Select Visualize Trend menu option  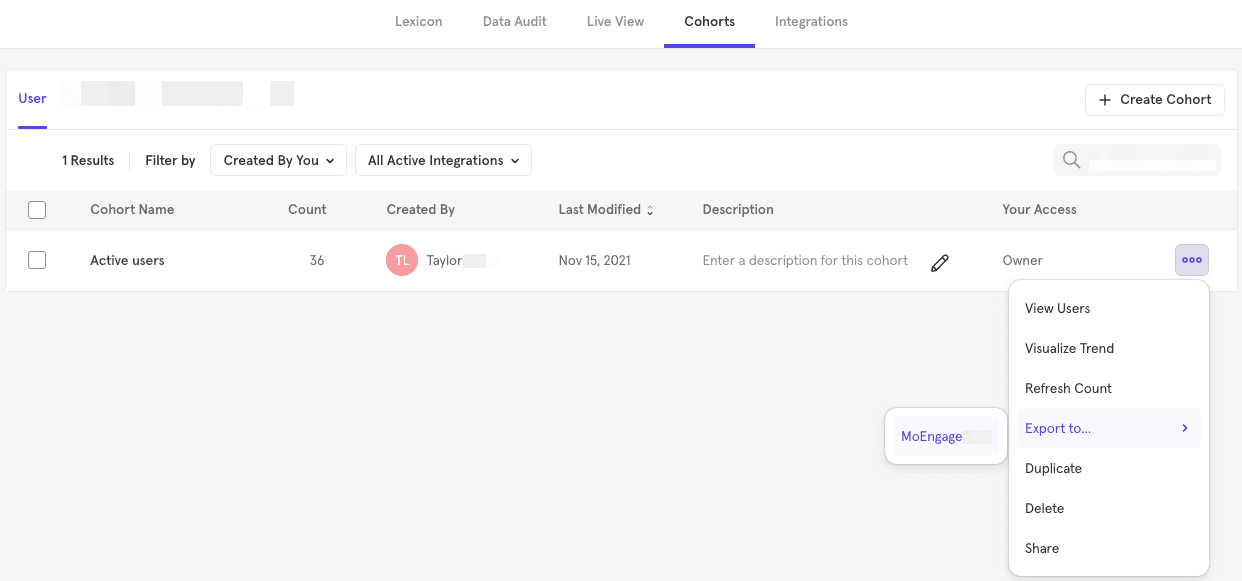coord(1069,348)
